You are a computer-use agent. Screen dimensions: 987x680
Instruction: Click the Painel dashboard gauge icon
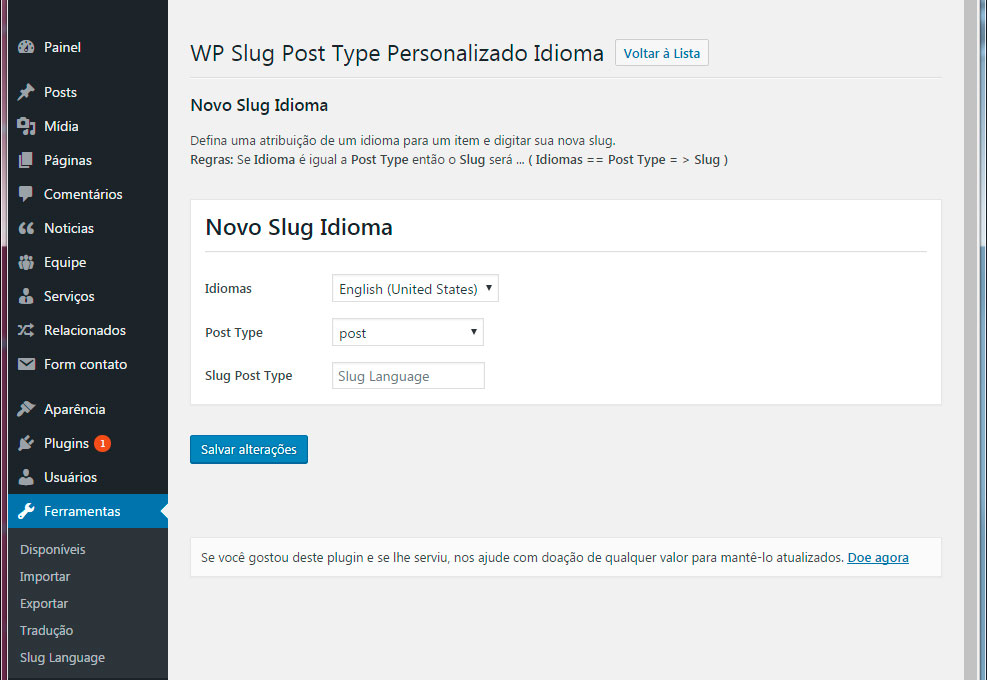pyautogui.click(x=27, y=48)
